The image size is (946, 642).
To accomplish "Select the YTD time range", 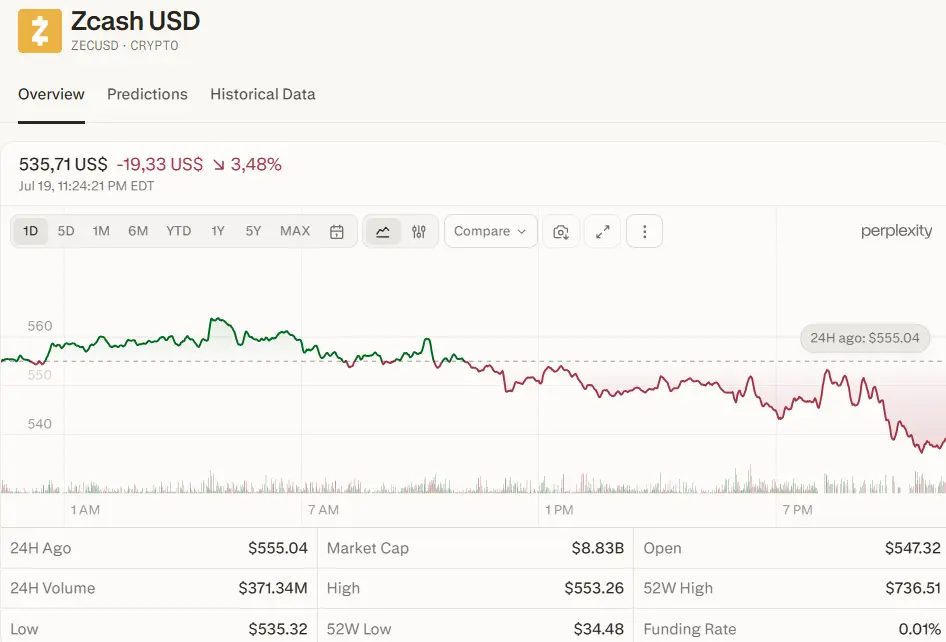I will click(x=179, y=231).
